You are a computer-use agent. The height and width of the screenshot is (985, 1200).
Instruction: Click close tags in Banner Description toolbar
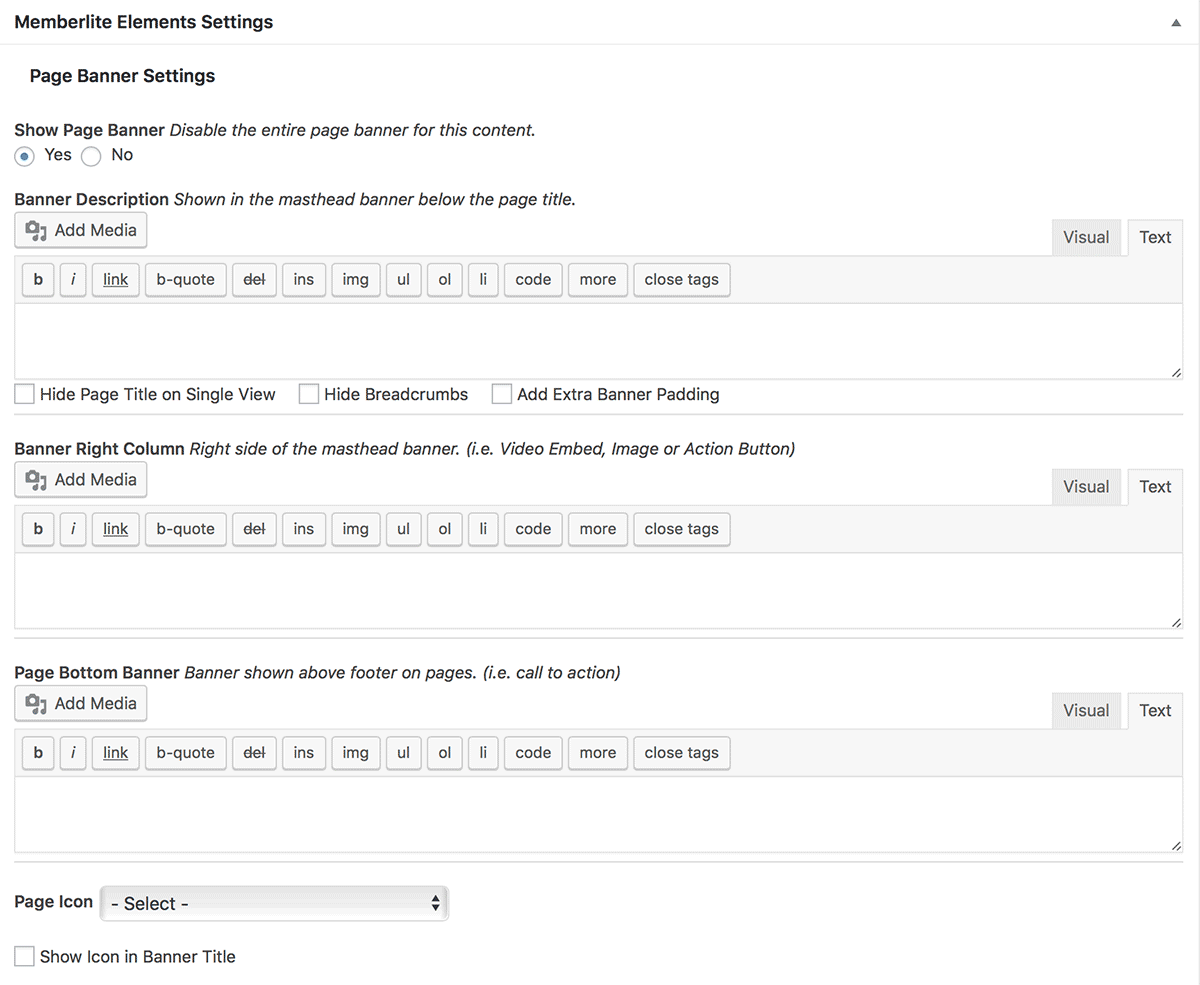tap(682, 280)
